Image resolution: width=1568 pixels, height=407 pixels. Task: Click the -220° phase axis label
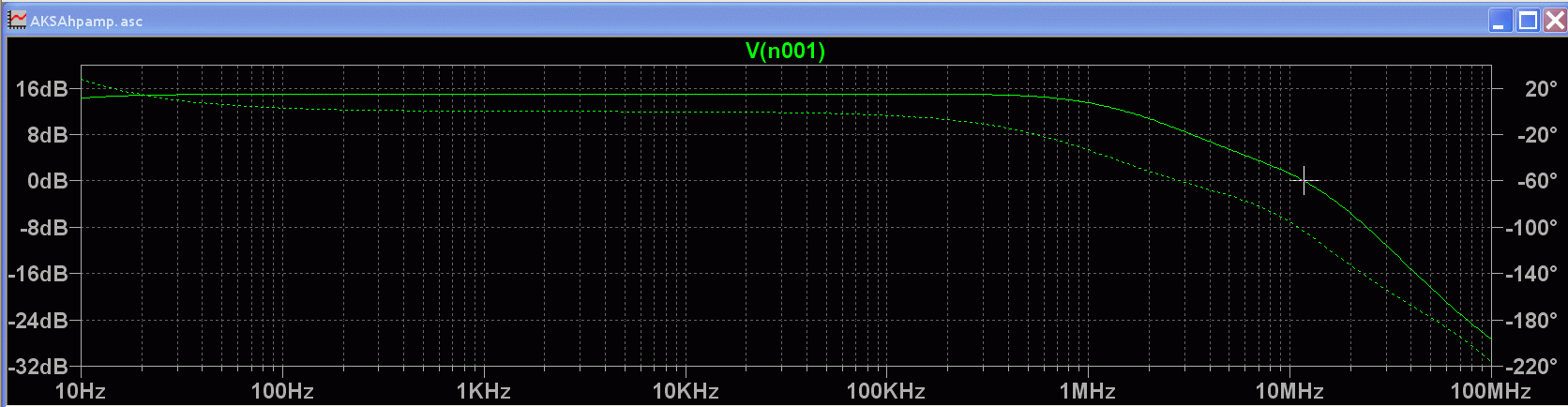[x=1531, y=367]
